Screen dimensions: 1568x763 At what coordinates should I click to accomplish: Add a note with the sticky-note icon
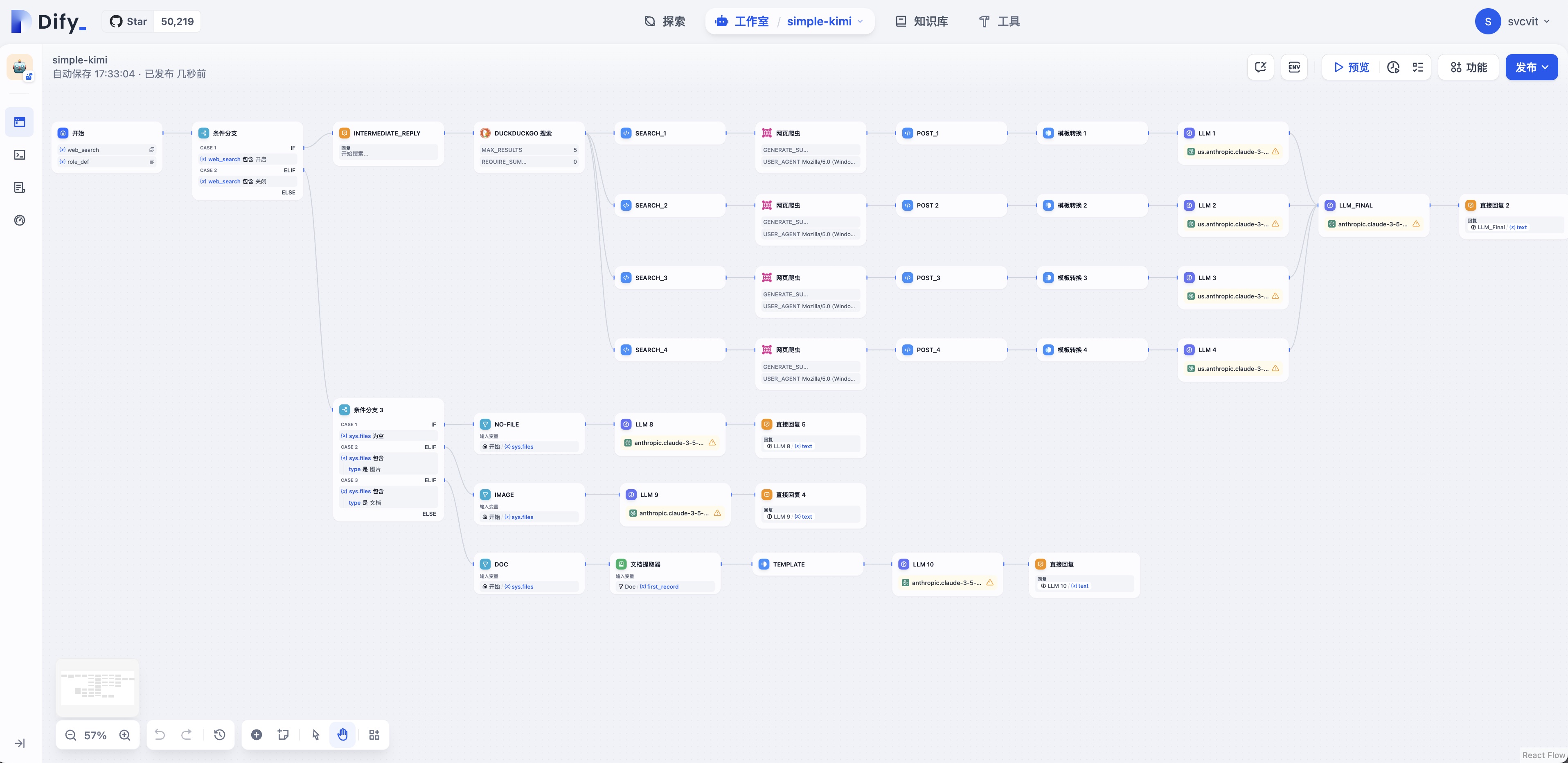click(x=283, y=735)
